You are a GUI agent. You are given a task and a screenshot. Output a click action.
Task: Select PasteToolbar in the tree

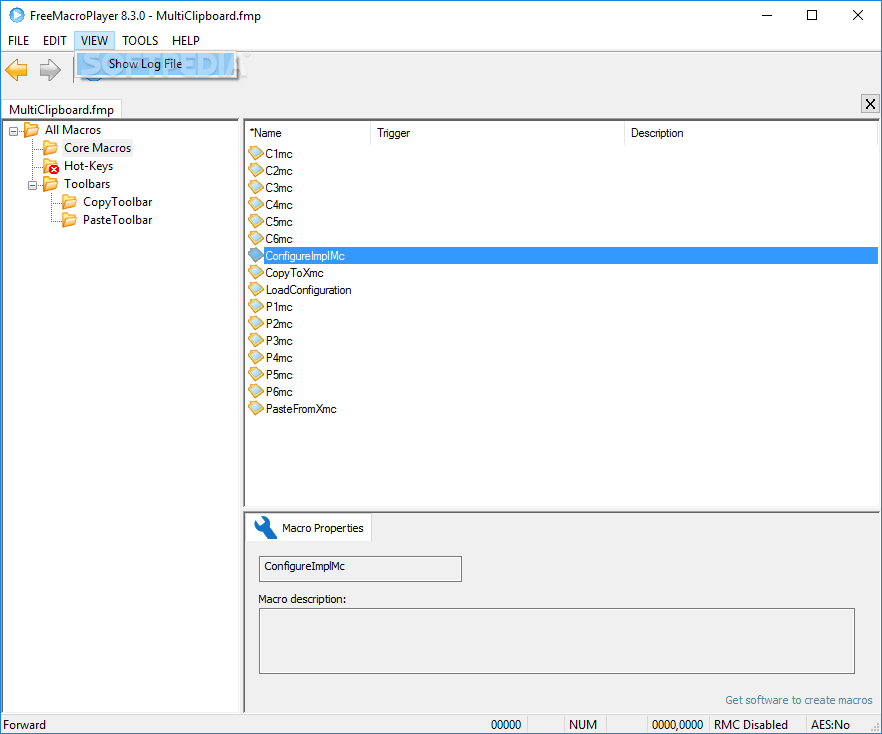point(118,220)
